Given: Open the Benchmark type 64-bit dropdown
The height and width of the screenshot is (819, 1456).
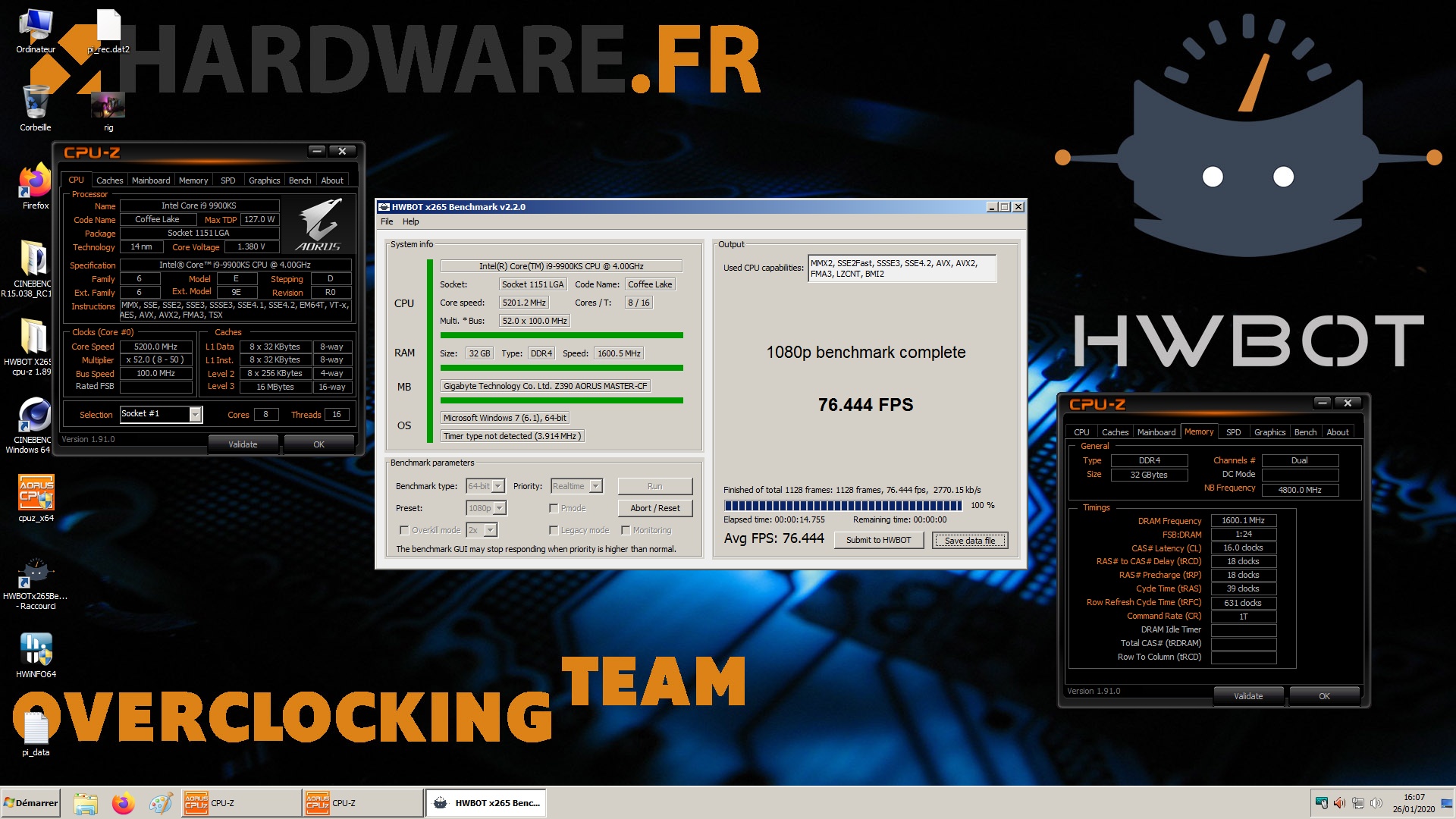Looking at the screenshot, I should (x=485, y=486).
